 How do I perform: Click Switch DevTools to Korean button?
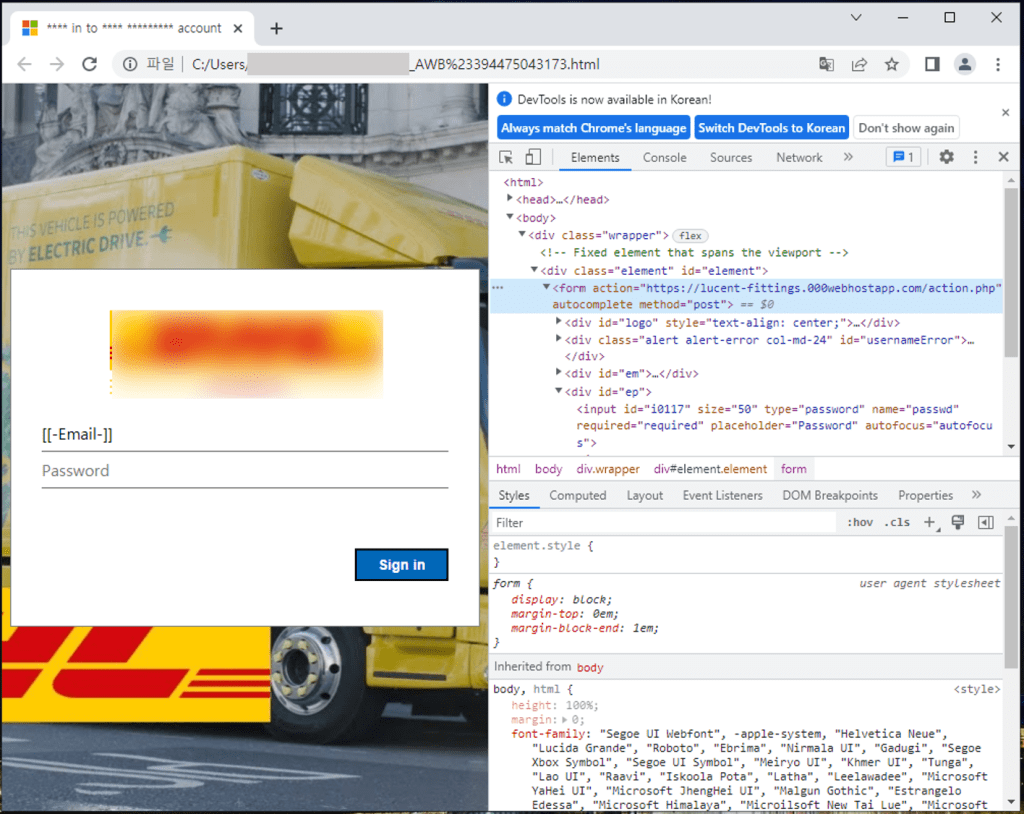tap(771, 128)
